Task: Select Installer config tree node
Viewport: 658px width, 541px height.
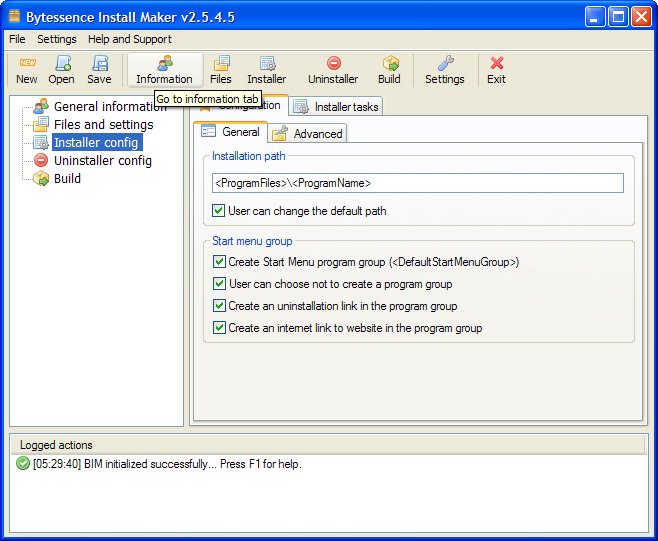Action: point(97,143)
